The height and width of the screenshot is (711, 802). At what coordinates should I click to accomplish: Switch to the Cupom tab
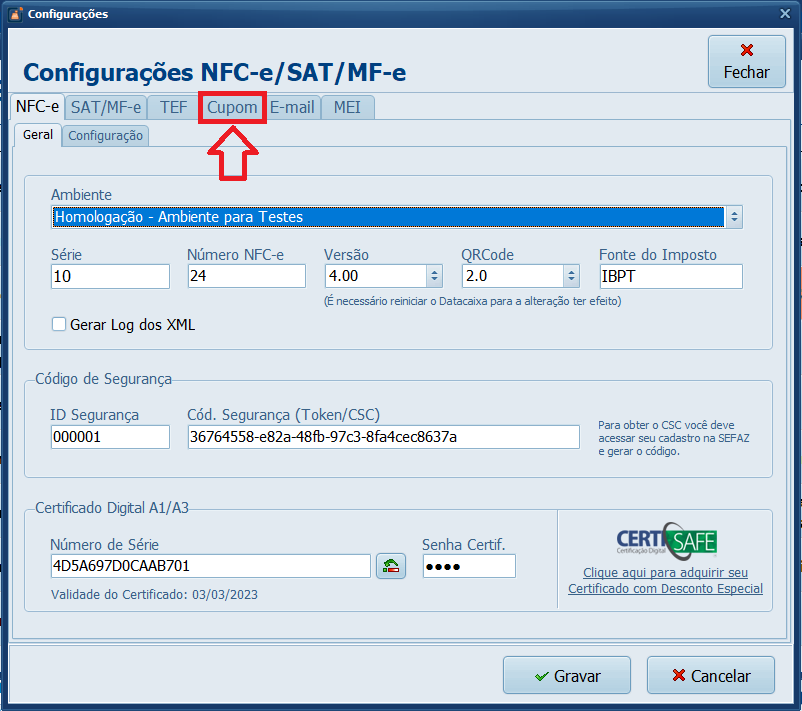click(232, 107)
